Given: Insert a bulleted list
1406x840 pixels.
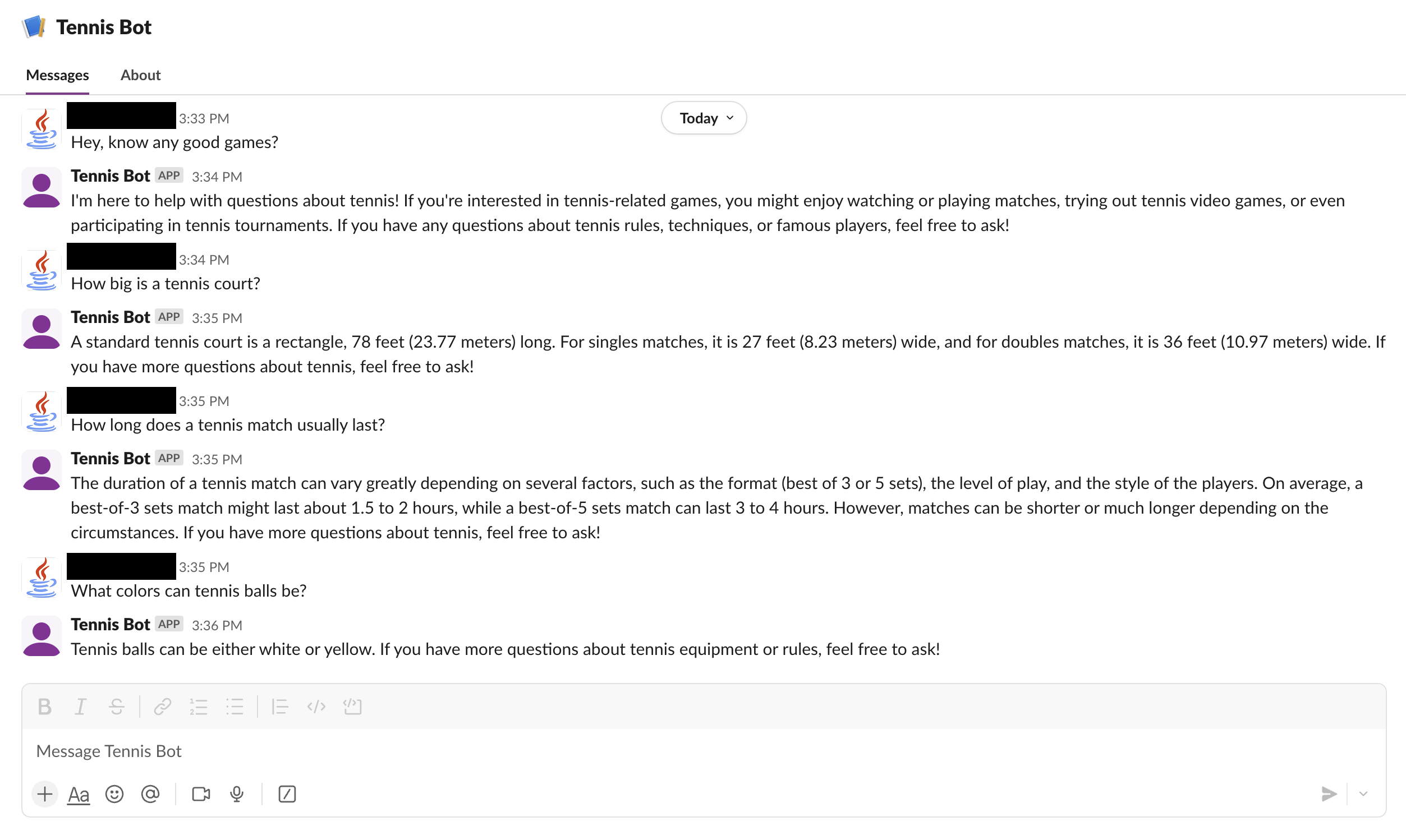Looking at the screenshot, I should click(x=235, y=707).
